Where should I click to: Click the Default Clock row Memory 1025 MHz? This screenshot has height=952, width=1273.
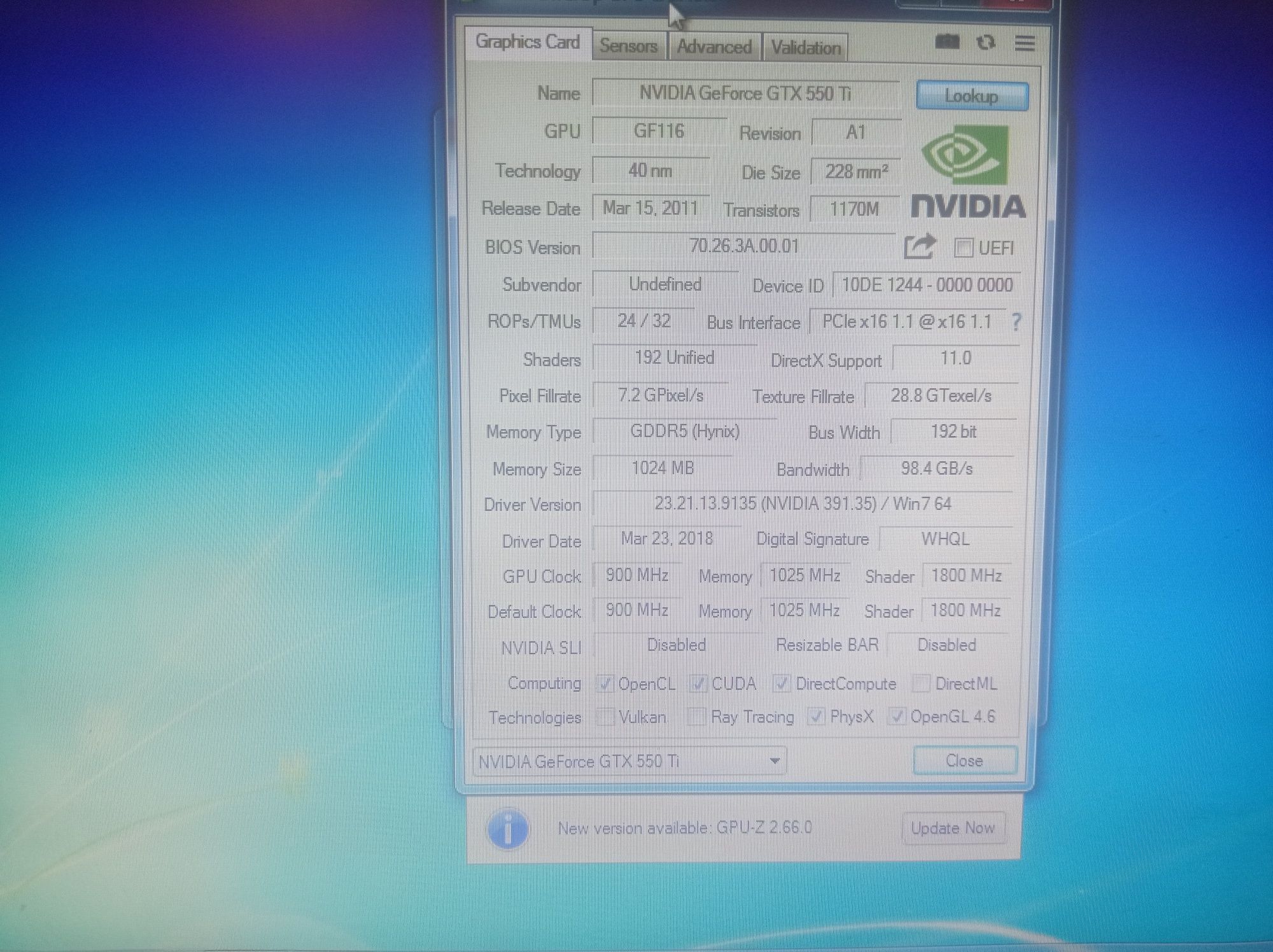tap(805, 611)
